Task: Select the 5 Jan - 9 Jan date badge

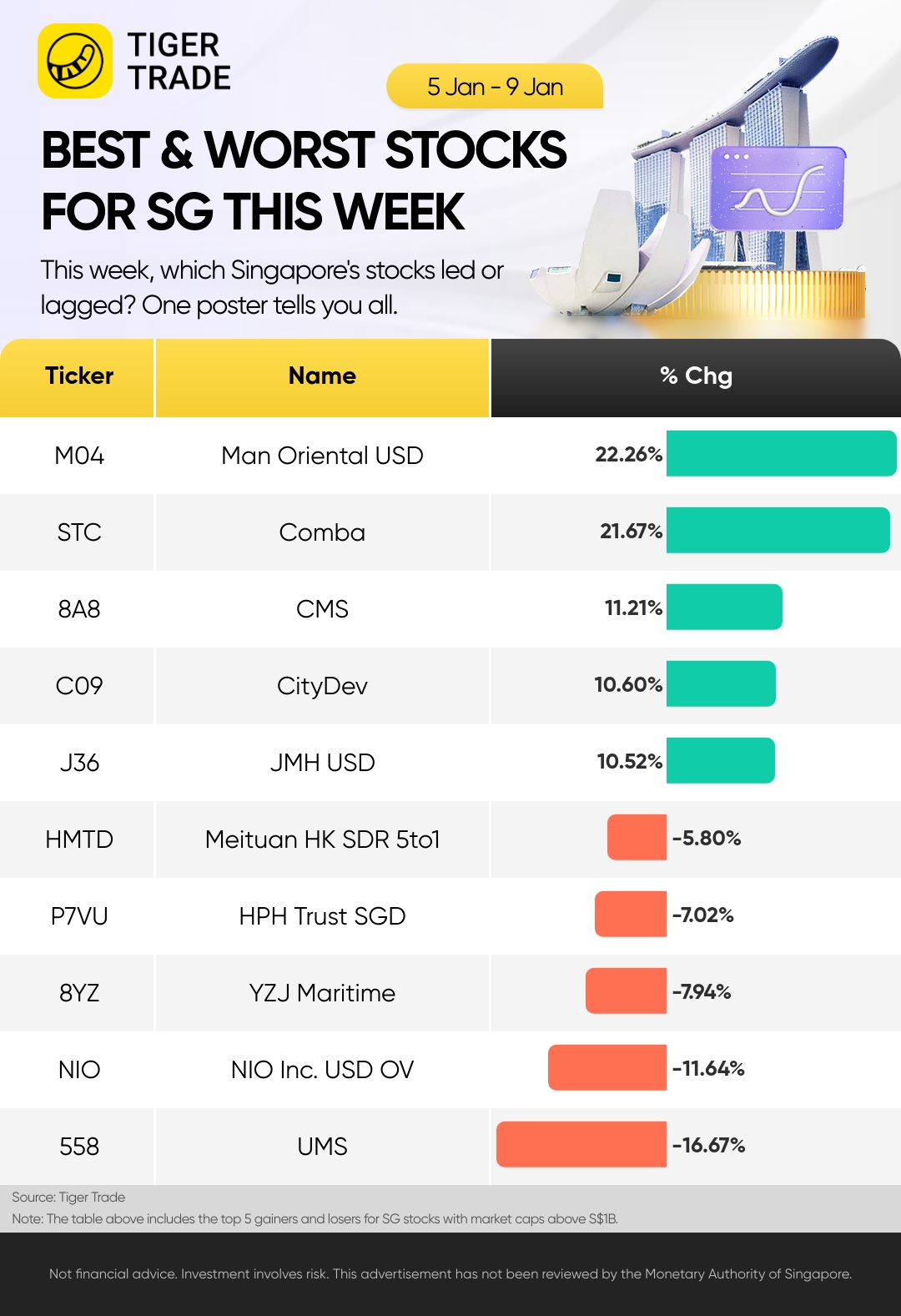Action: pyautogui.click(x=495, y=87)
